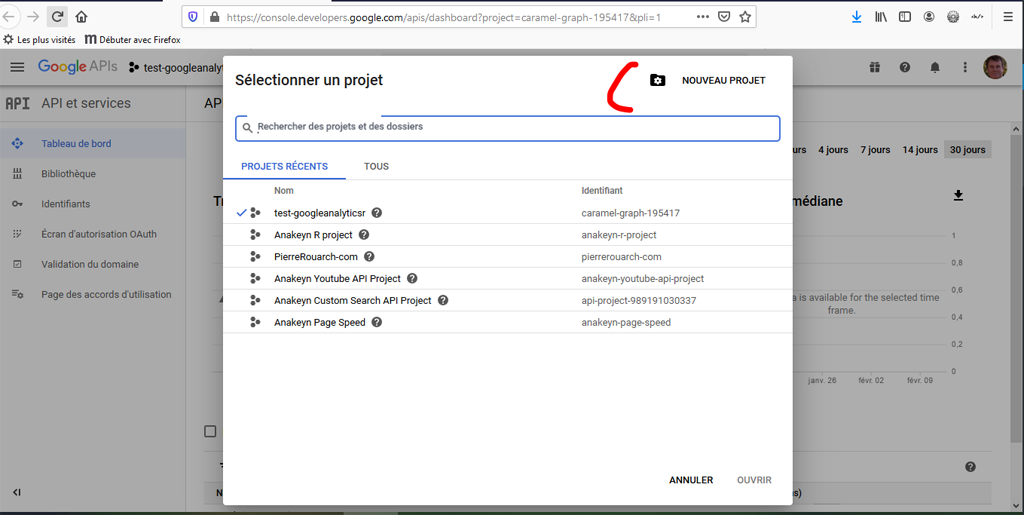Click the user account avatar
The height and width of the screenshot is (515, 1024).
point(995,67)
